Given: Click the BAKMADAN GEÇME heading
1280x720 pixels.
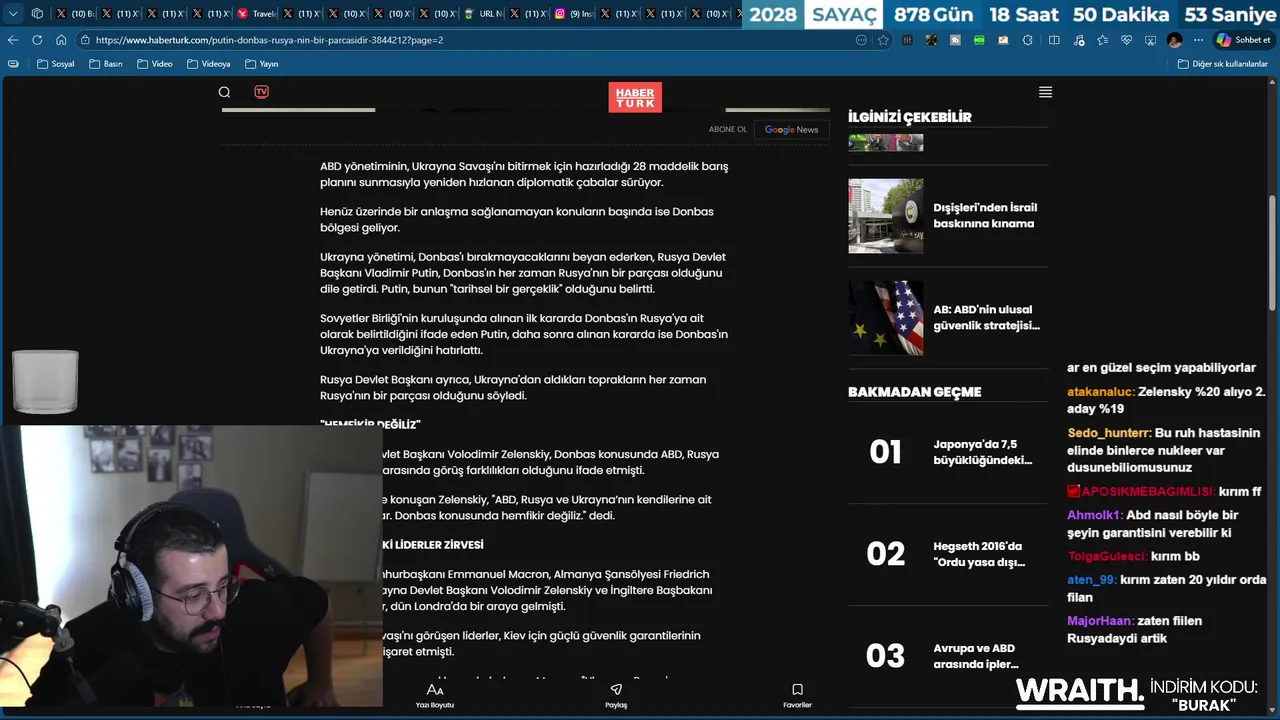Looking at the screenshot, I should point(915,392).
